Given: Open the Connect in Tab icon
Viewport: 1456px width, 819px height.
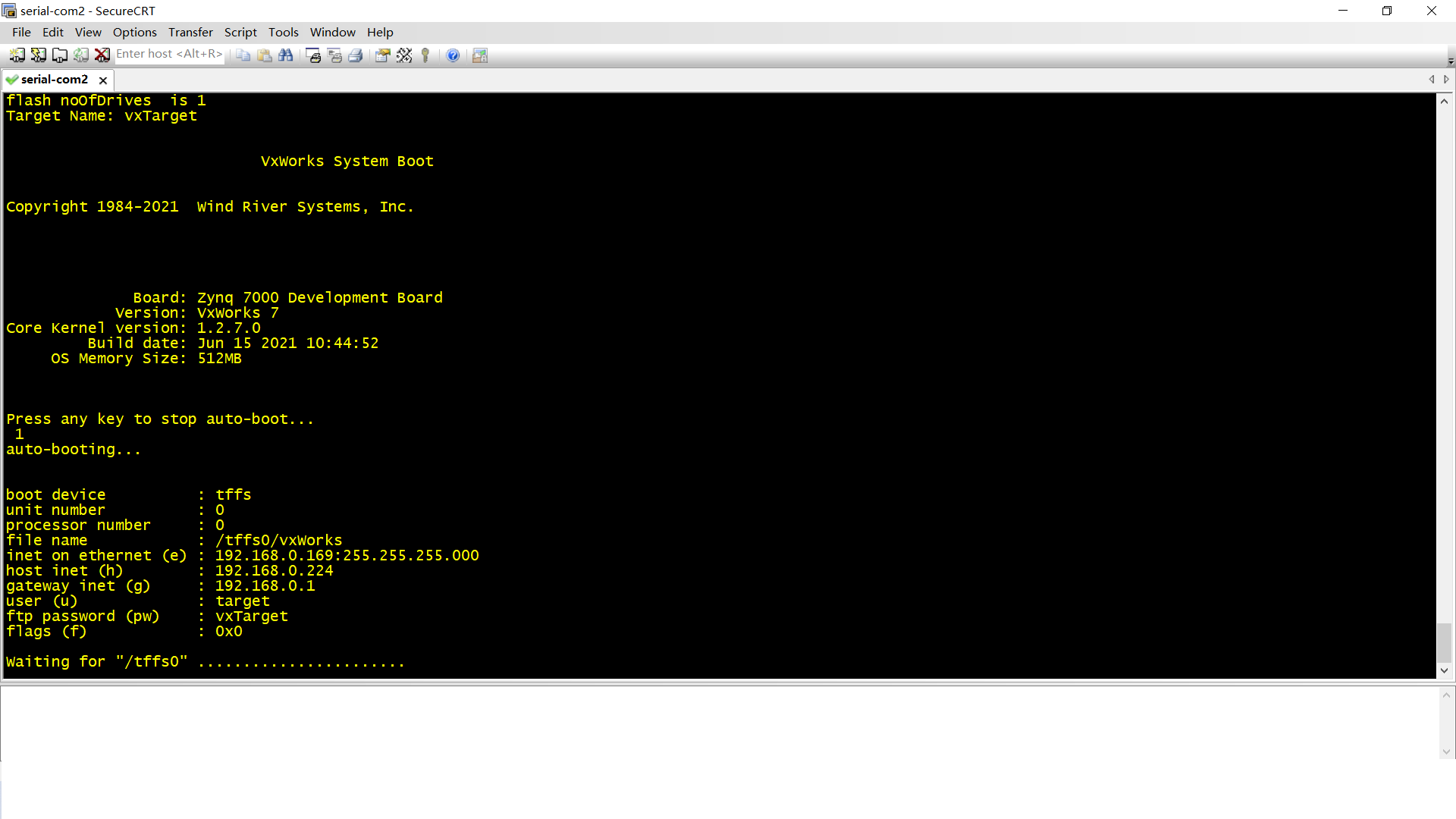Looking at the screenshot, I should click(x=59, y=55).
